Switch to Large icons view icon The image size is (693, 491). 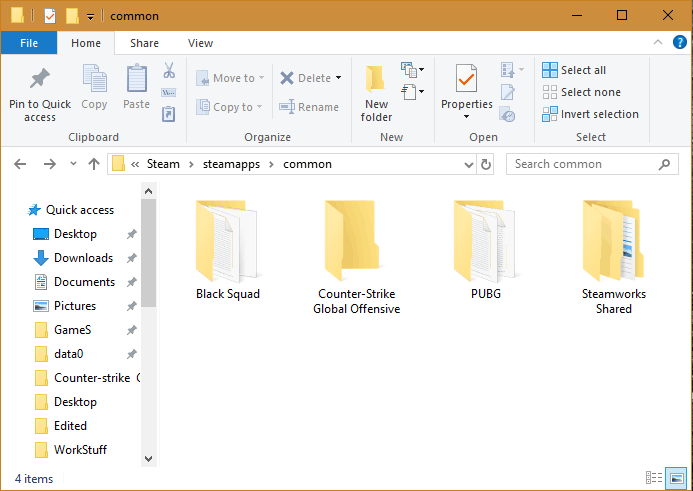[677, 478]
